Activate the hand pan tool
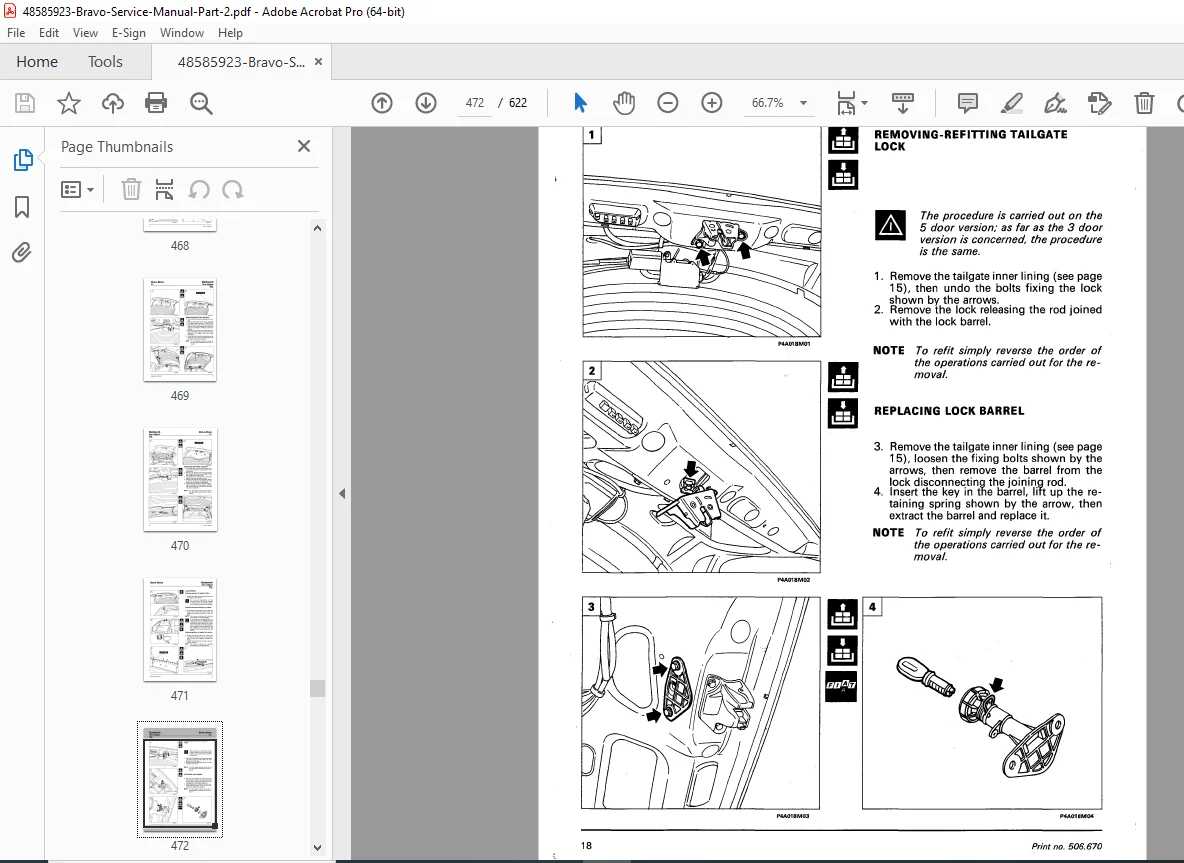The image size is (1184, 863). (624, 103)
